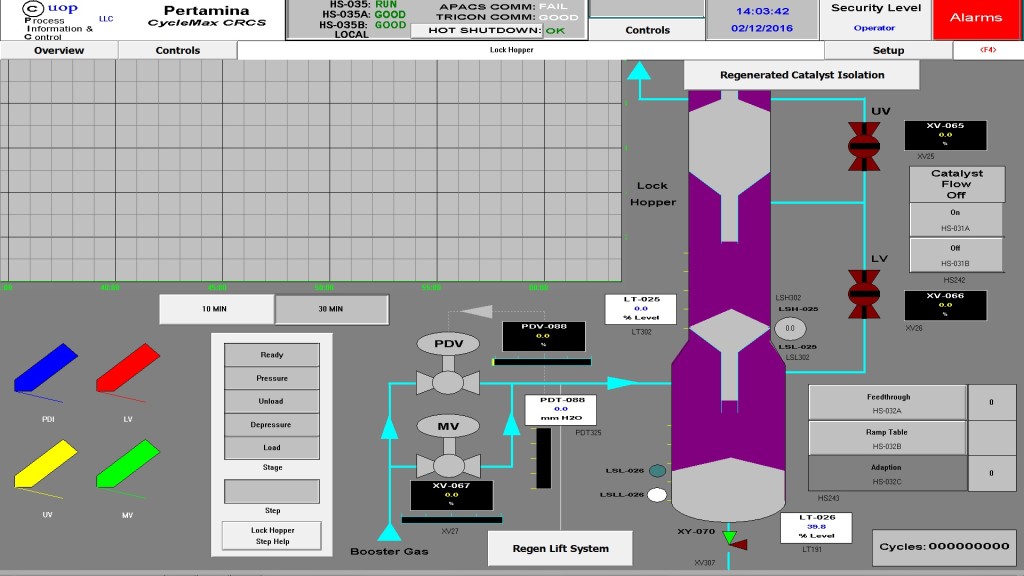This screenshot has height=576, width=1024.
Task: Open the Regen Lift System screen
Action: 560,548
